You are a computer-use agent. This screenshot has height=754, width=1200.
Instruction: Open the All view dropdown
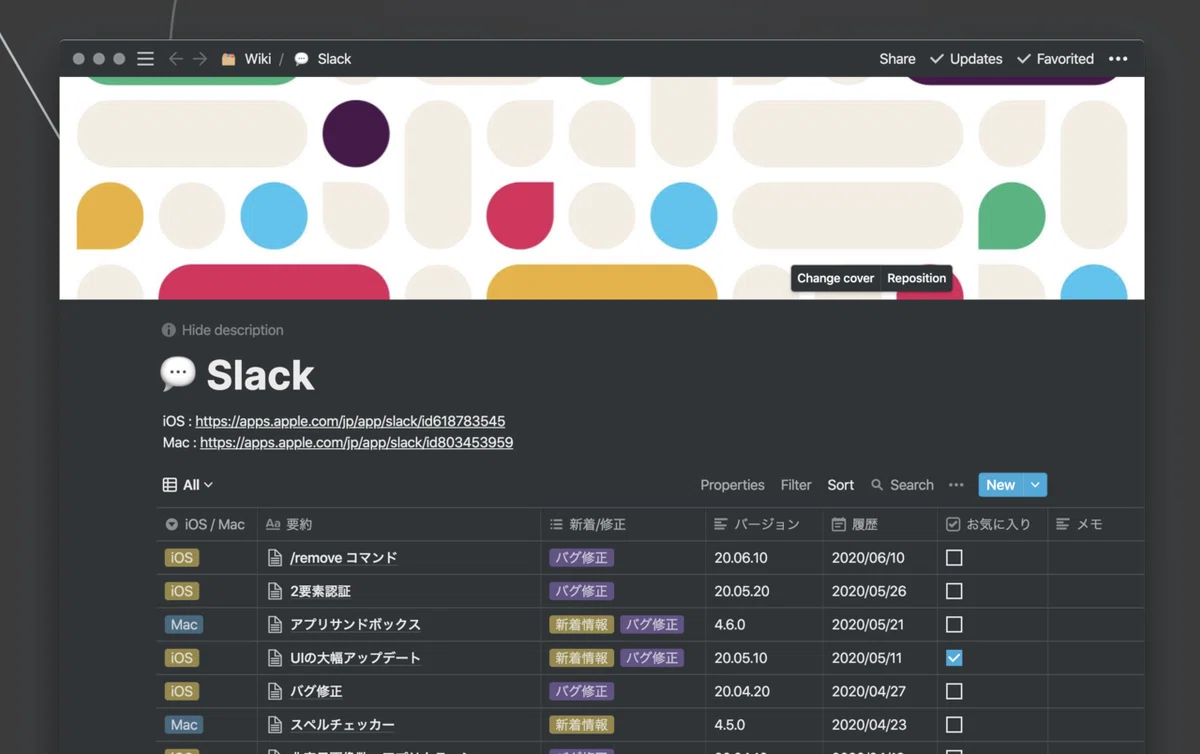click(x=188, y=485)
